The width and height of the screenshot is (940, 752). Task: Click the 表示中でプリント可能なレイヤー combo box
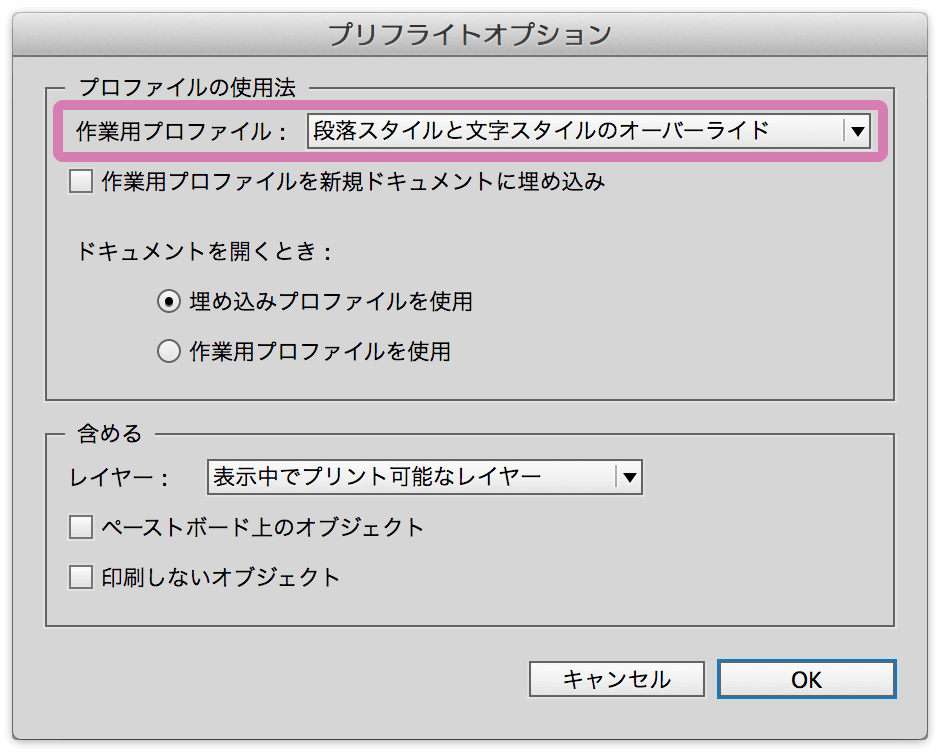click(424, 477)
